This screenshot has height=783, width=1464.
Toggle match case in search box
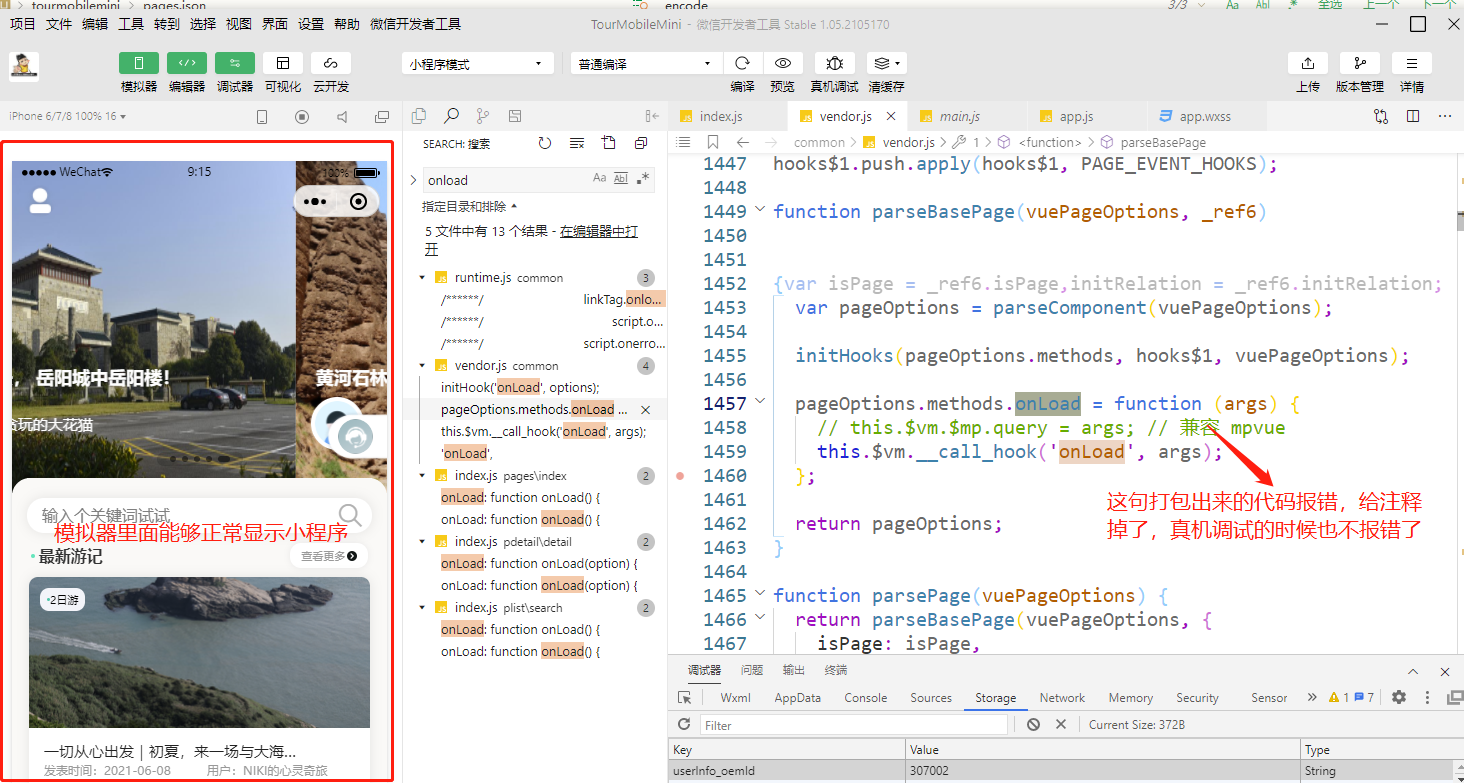[600, 178]
